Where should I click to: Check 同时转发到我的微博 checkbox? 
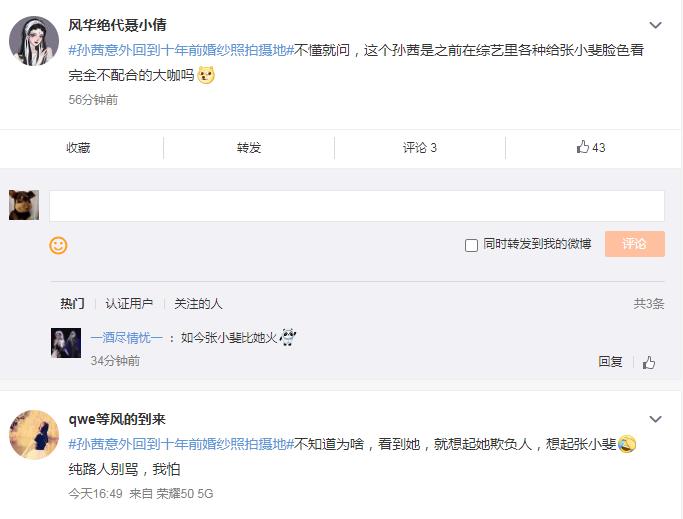(x=471, y=245)
